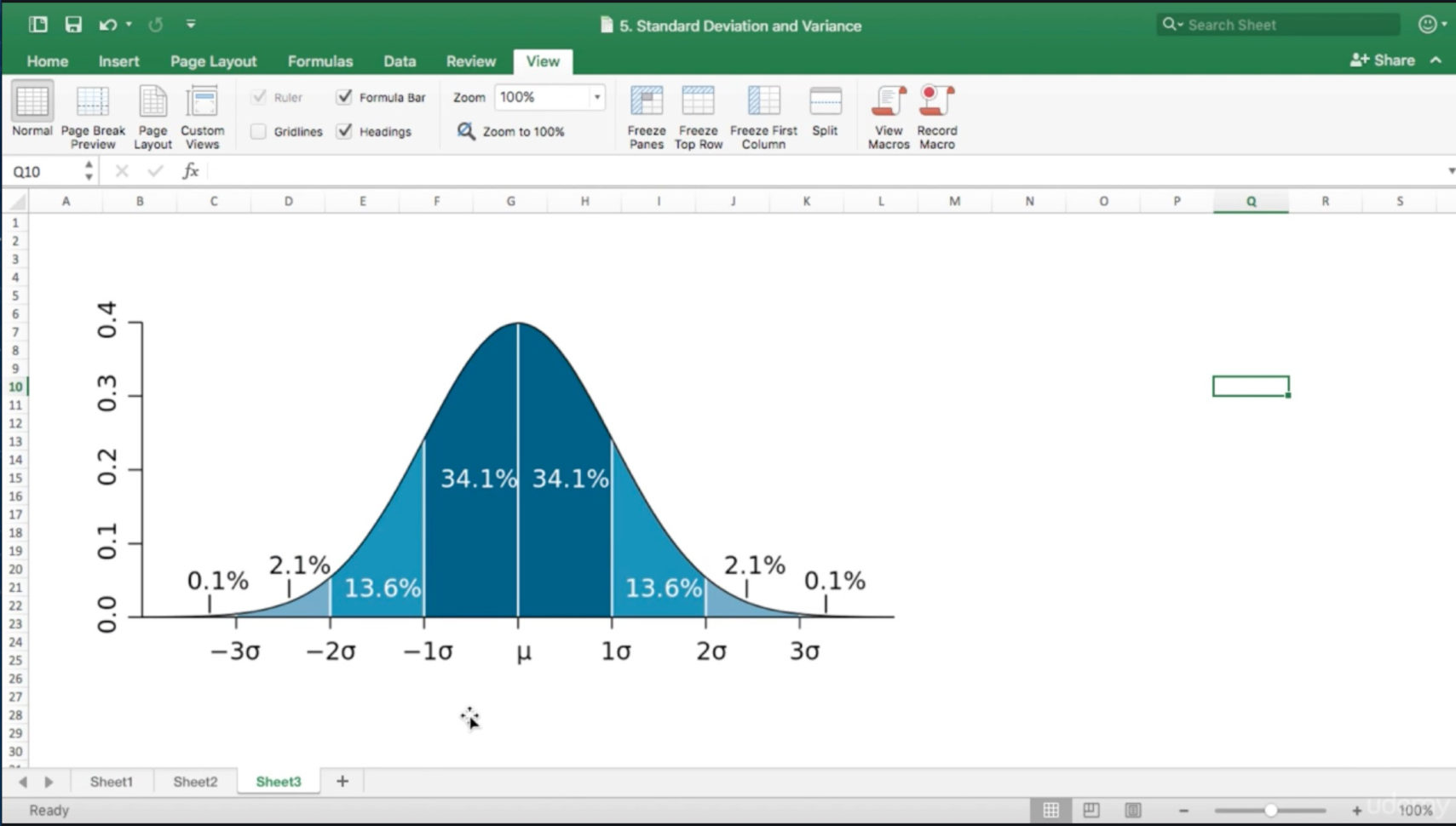Click the zoom slider in status bar
Image resolution: width=1456 pixels, height=826 pixels.
click(x=1269, y=811)
